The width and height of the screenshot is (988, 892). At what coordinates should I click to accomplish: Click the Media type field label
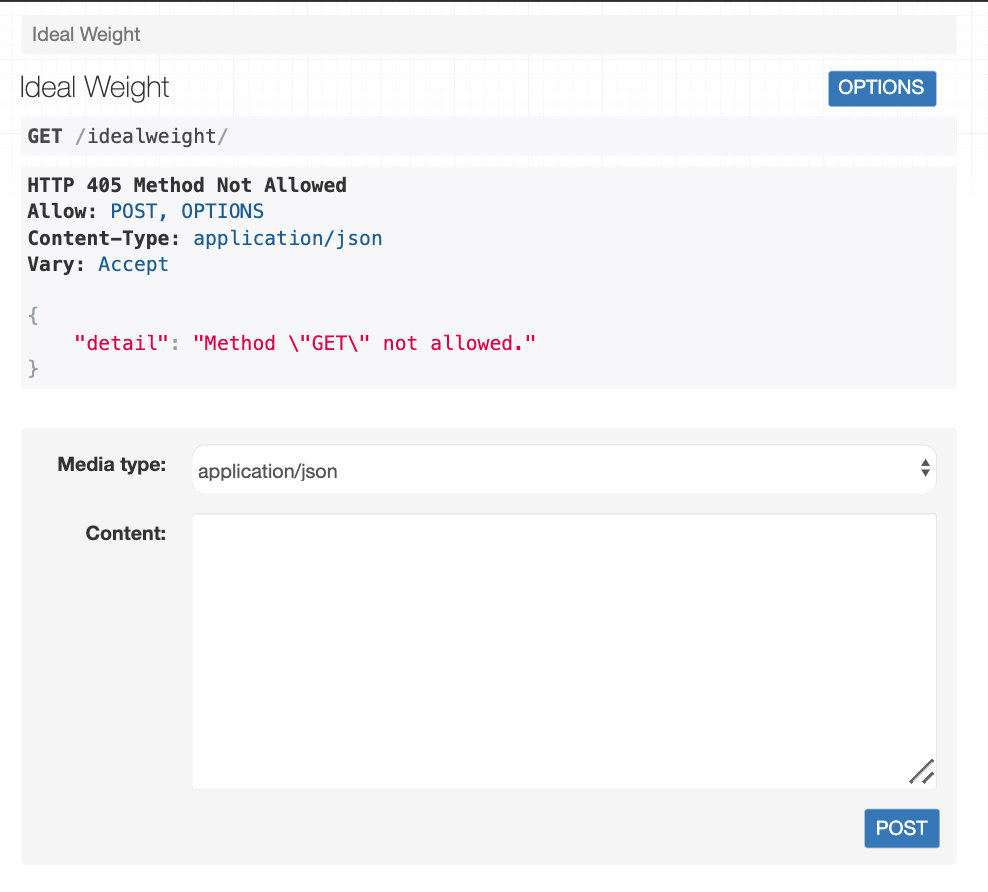112,464
